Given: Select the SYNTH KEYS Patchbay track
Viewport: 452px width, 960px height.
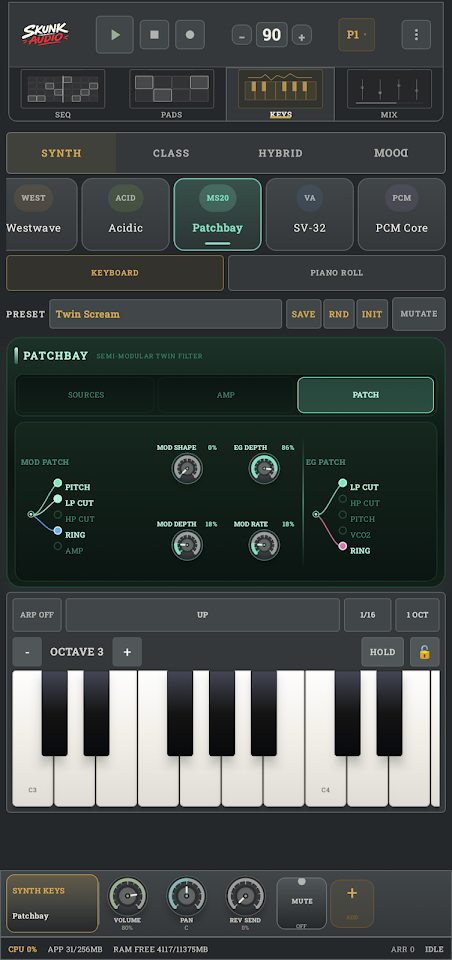Looking at the screenshot, I should [52, 903].
